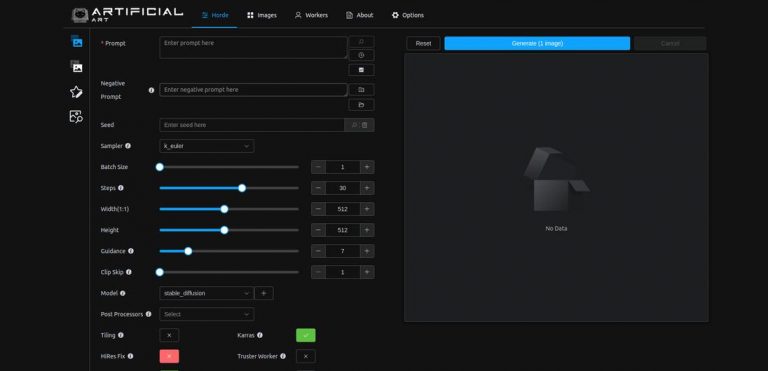
Task: Click on the Guidance slider handle
Action: (x=188, y=251)
